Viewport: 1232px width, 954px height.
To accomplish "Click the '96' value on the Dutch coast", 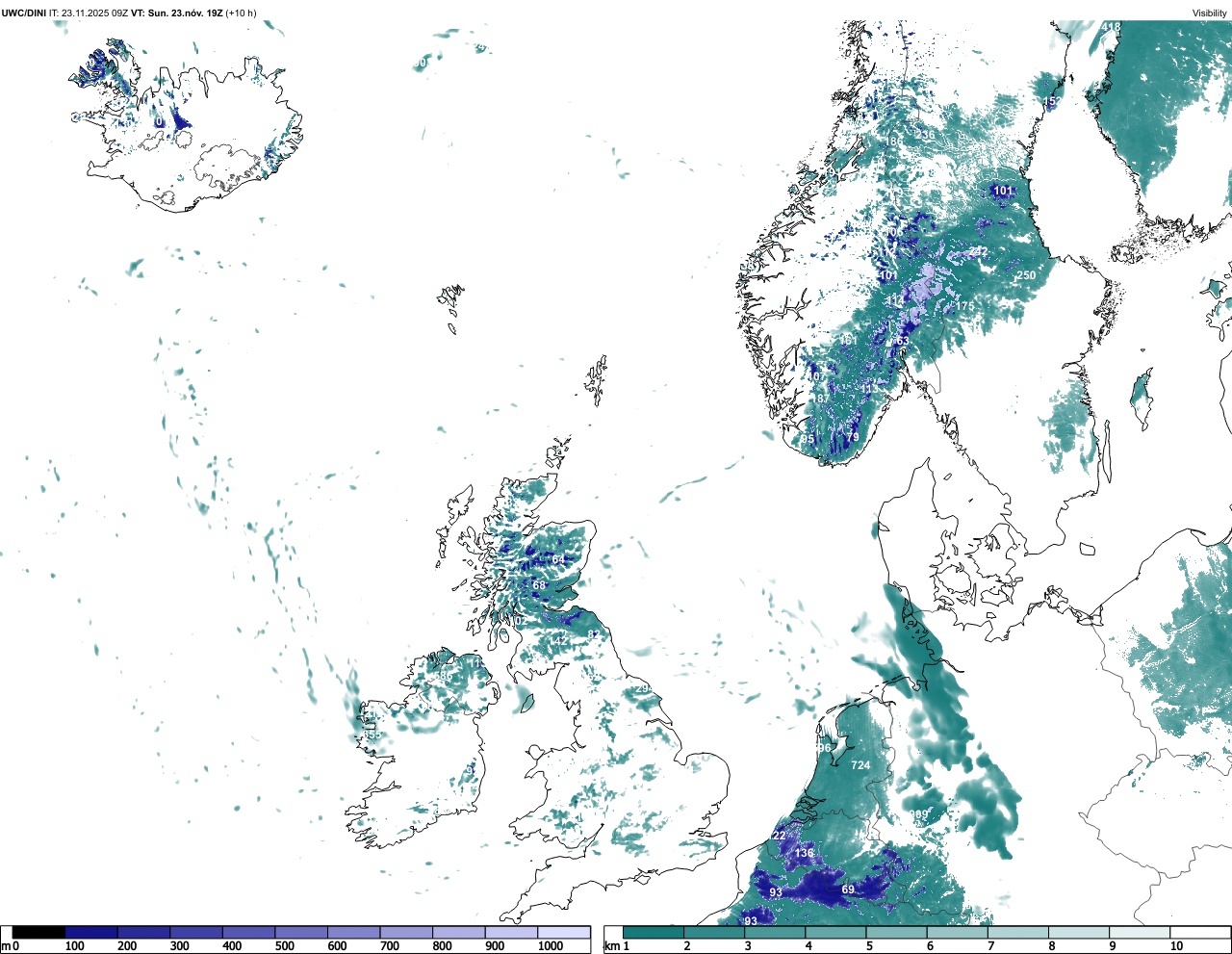I will [824, 748].
